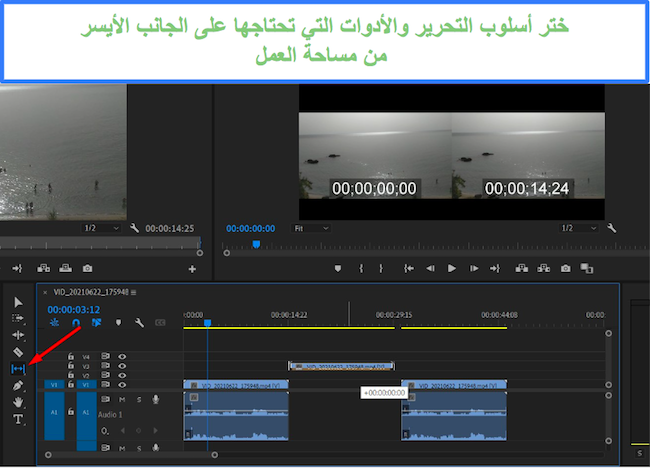The image size is (650, 468).
Task: Click Program monitor timecode 00:00:00:00
Action: coord(250,228)
